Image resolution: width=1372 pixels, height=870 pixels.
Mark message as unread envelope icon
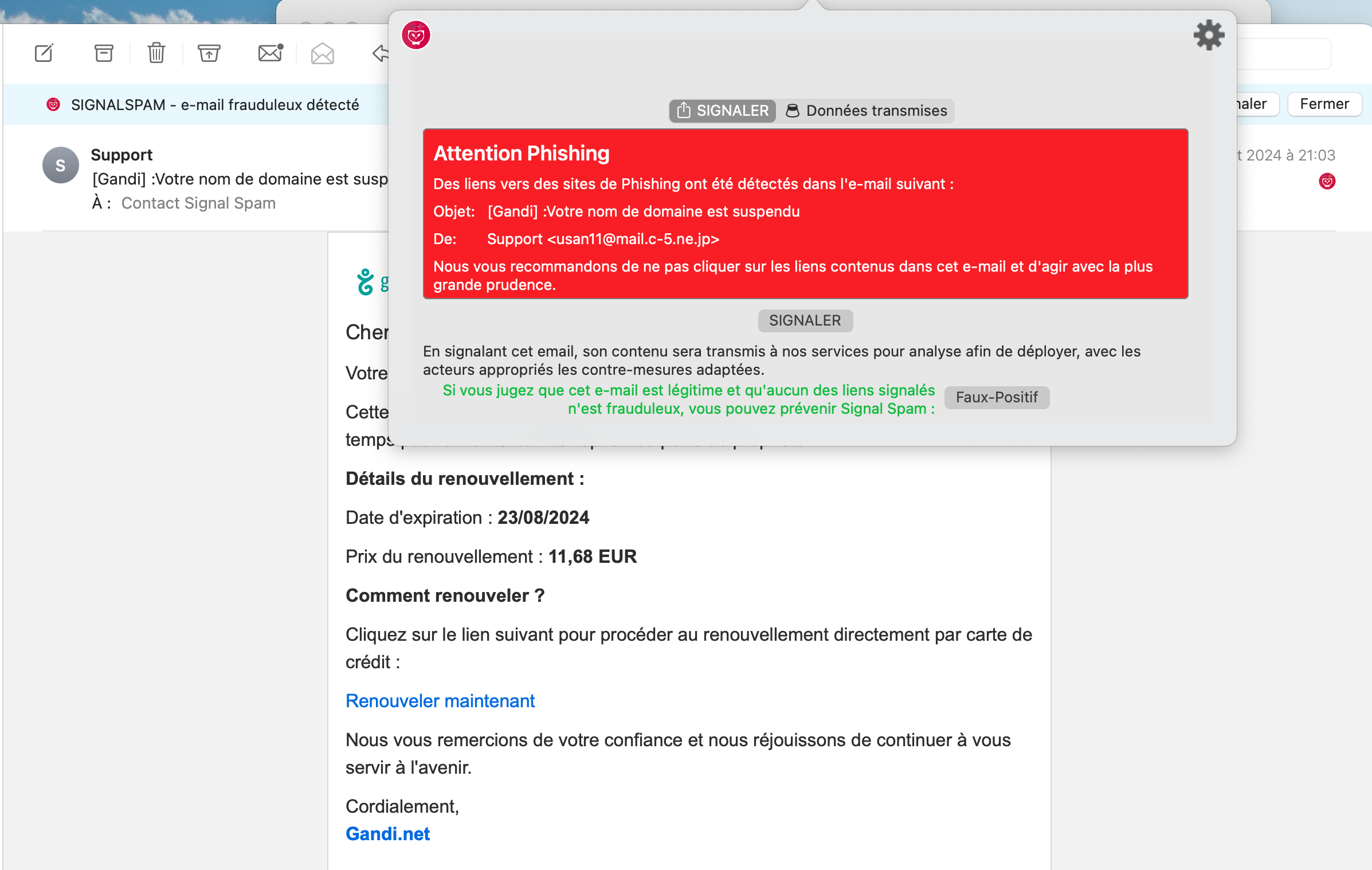(271, 53)
